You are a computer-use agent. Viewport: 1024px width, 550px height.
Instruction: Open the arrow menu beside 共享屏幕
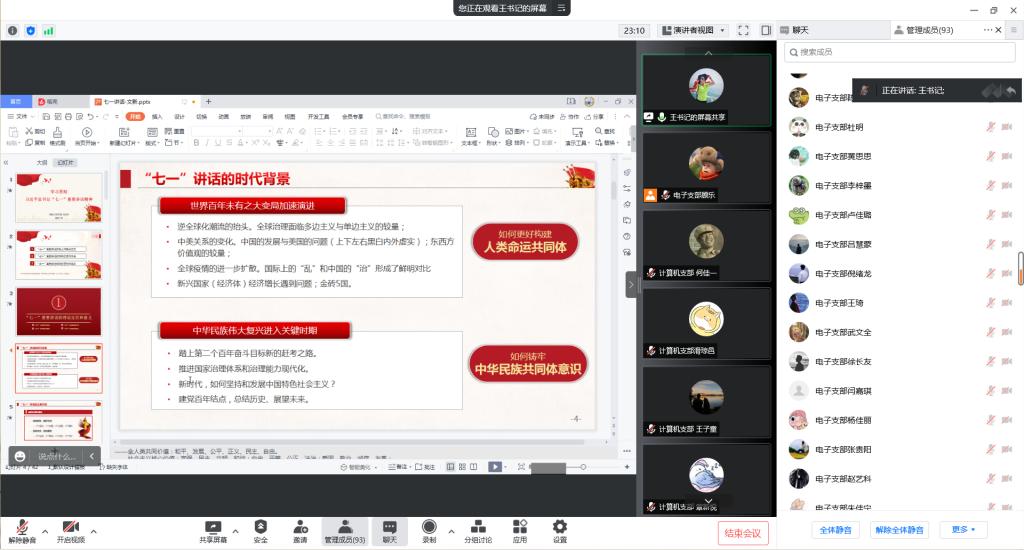[x=236, y=531]
